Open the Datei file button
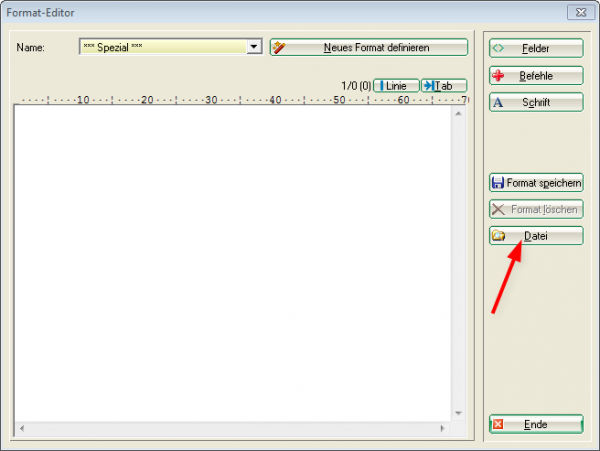Viewport: 600px width, 451px height. (x=536, y=236)
